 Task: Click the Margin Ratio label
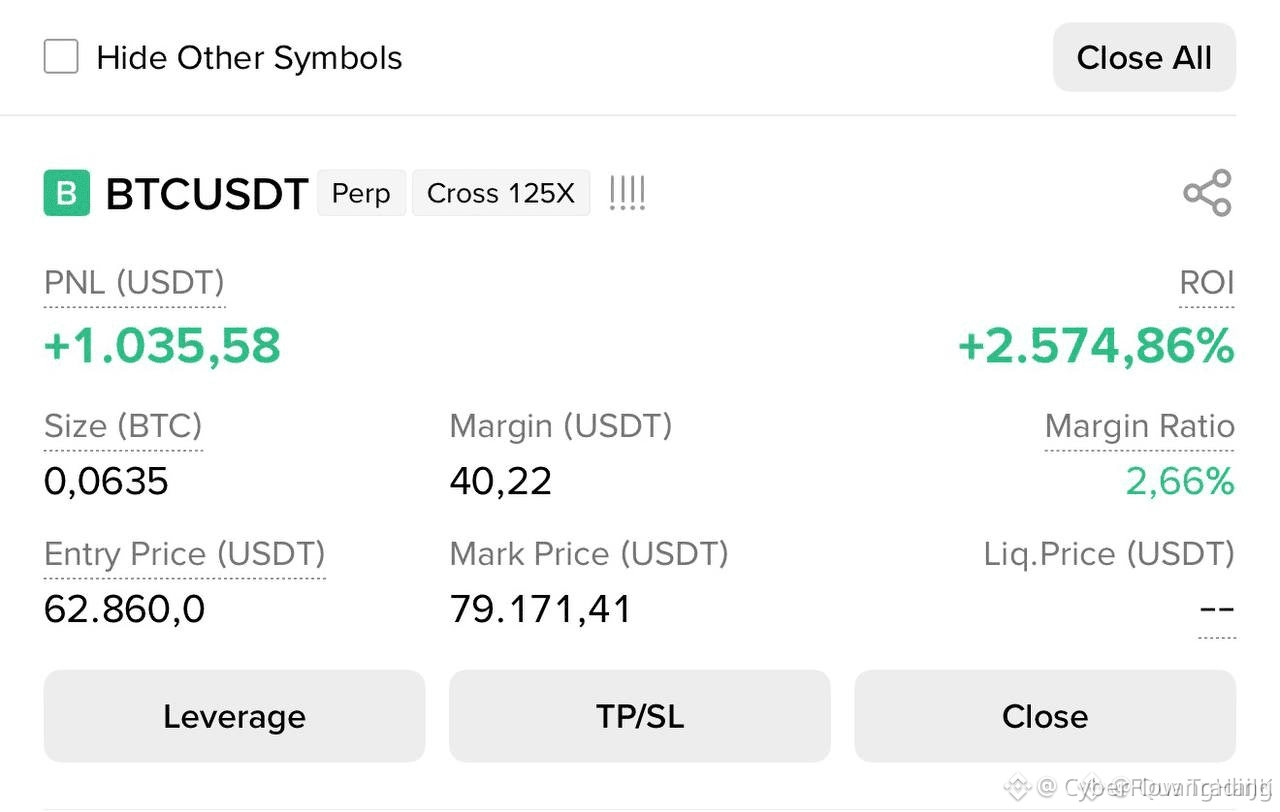(x=1140, y=427)
